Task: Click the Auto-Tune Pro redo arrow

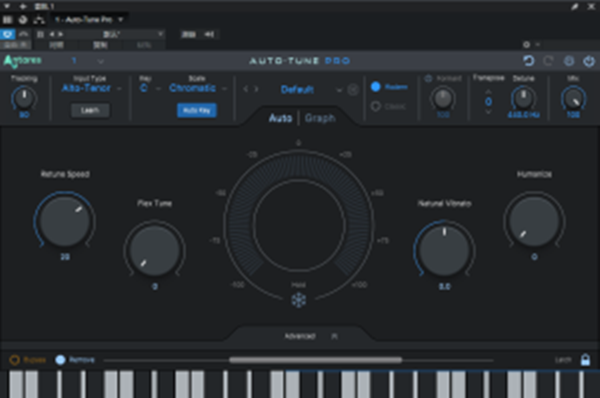Action: (548, 60)
